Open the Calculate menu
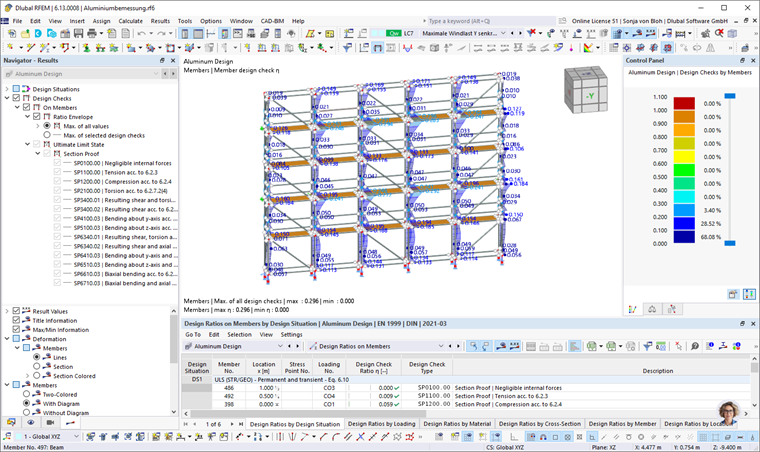The height and width of the screenshot is (452, 760). [x=130, y=20]
